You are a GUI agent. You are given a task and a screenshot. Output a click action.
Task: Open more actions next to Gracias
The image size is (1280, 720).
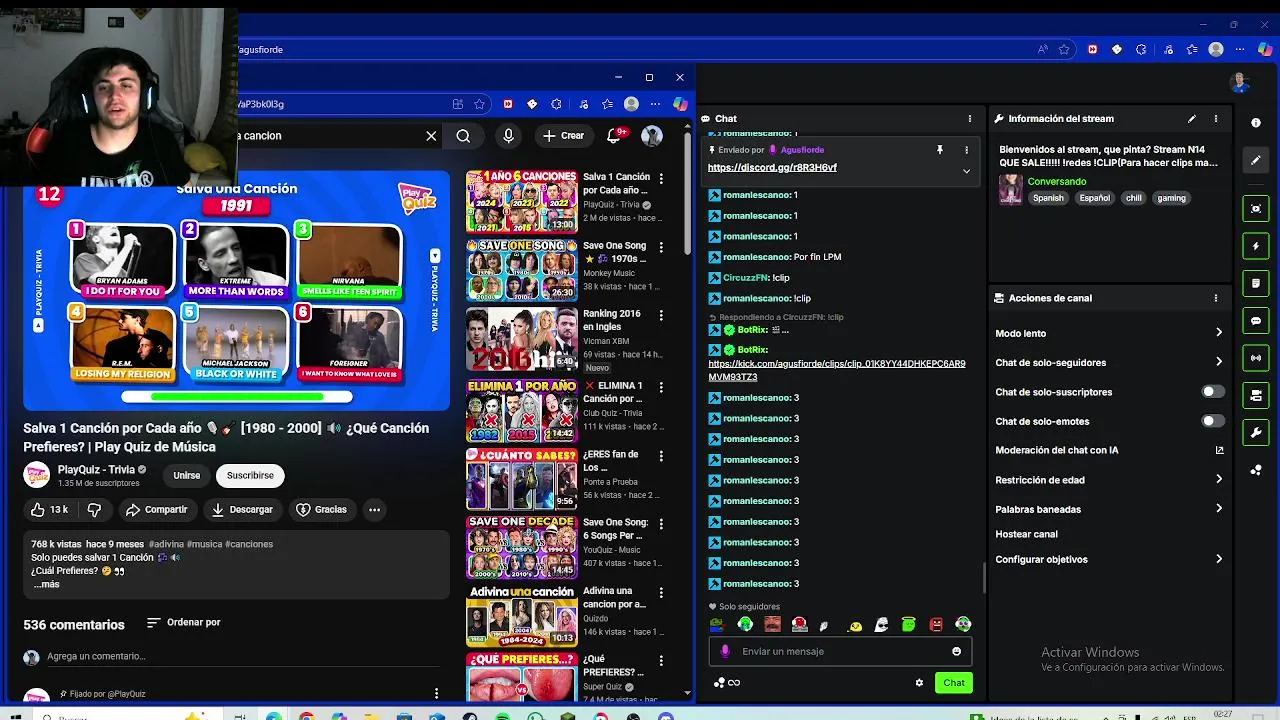click(374, 510)
